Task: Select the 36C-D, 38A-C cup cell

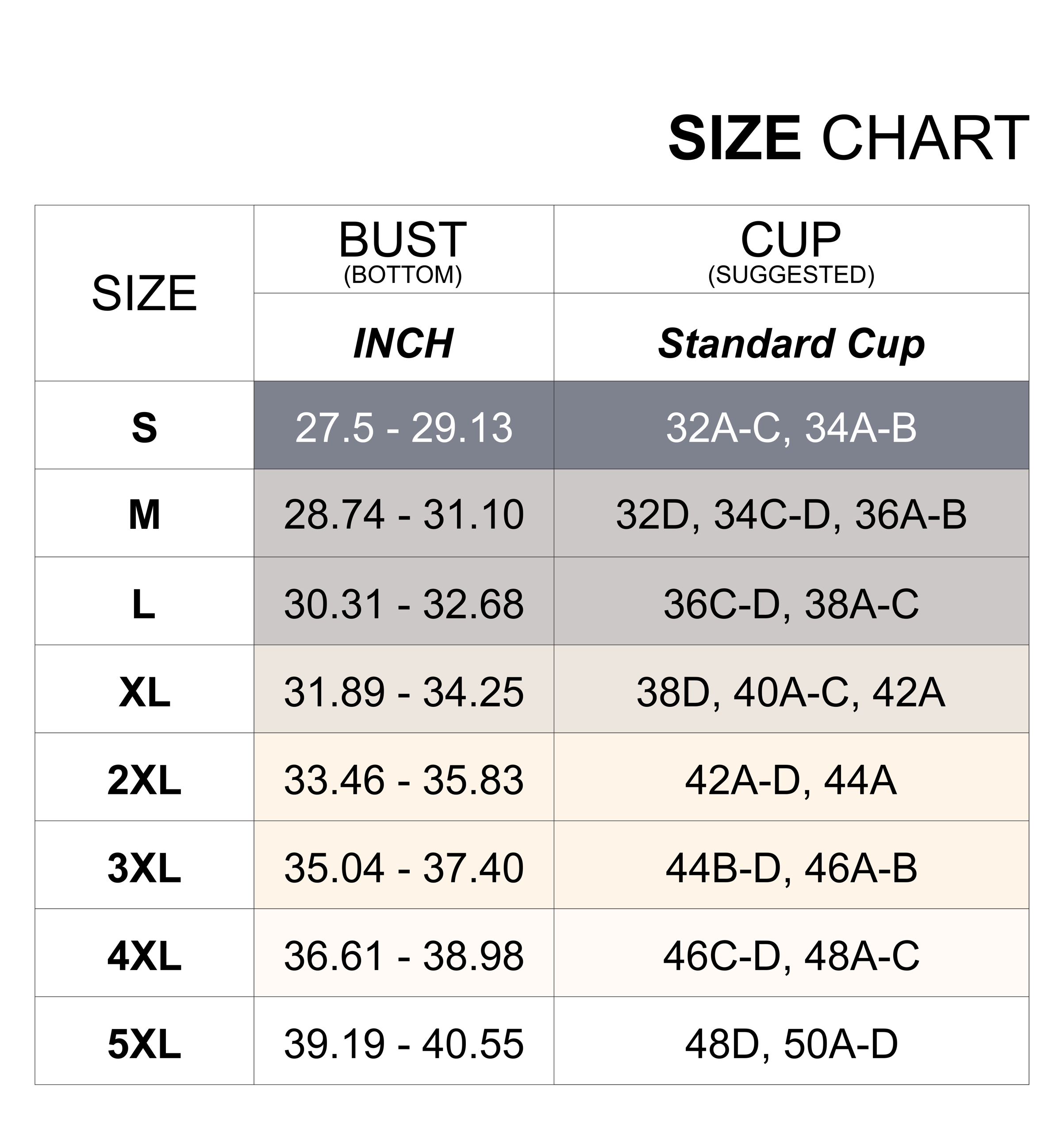Action: pos(791,601)
